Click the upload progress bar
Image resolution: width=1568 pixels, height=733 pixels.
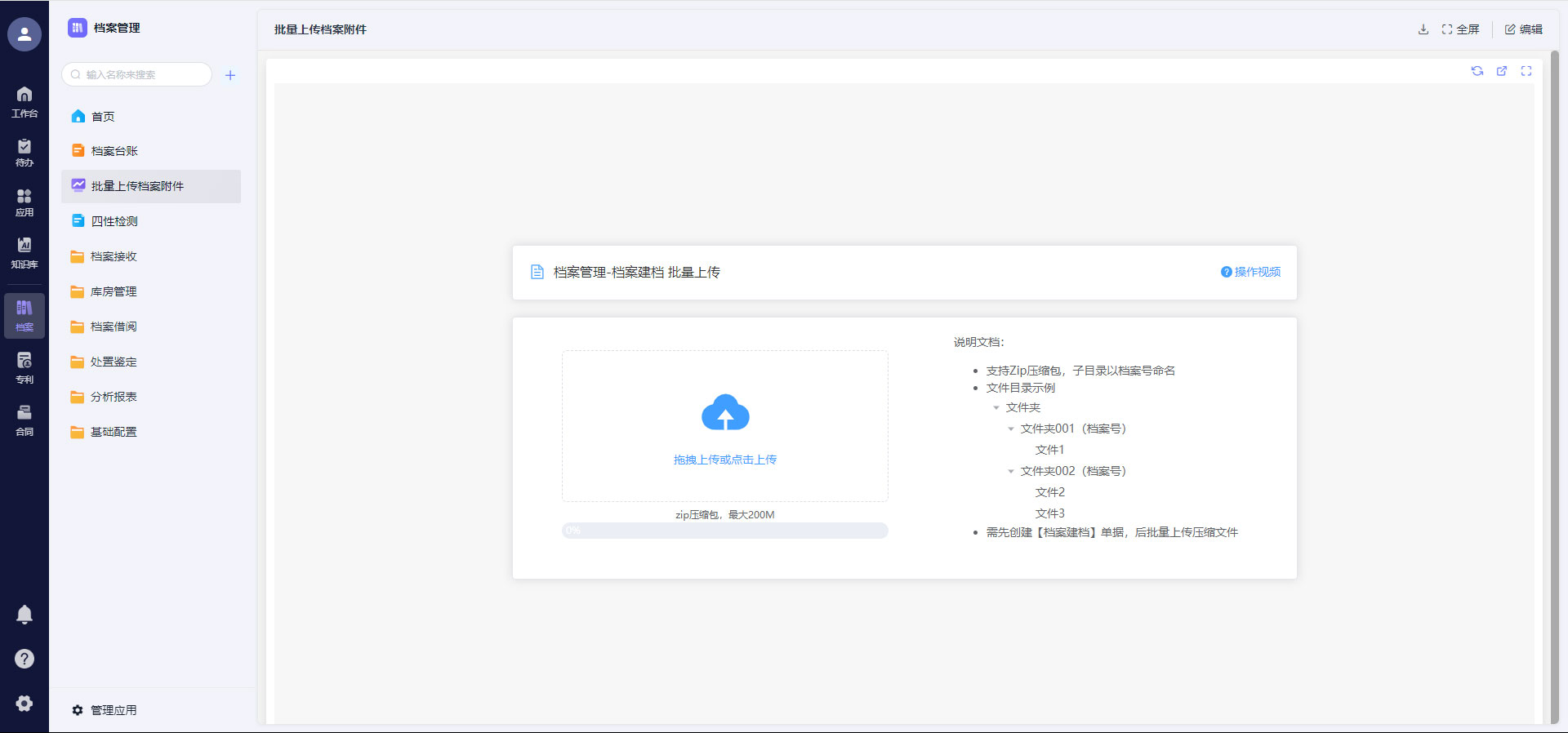tap(724, 531)
